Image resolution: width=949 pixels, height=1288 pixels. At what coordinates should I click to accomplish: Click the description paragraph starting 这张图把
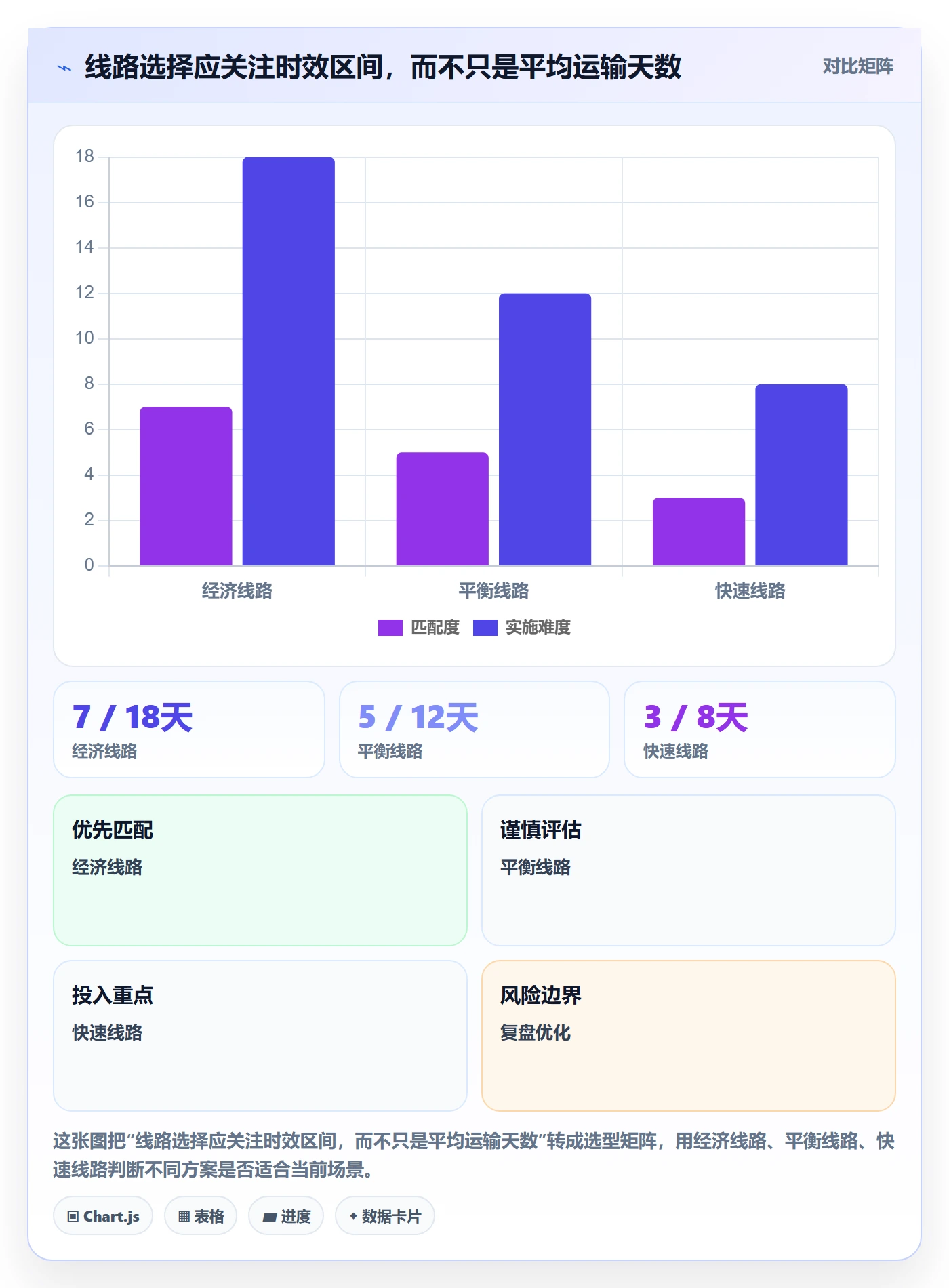coord(474,1155)
